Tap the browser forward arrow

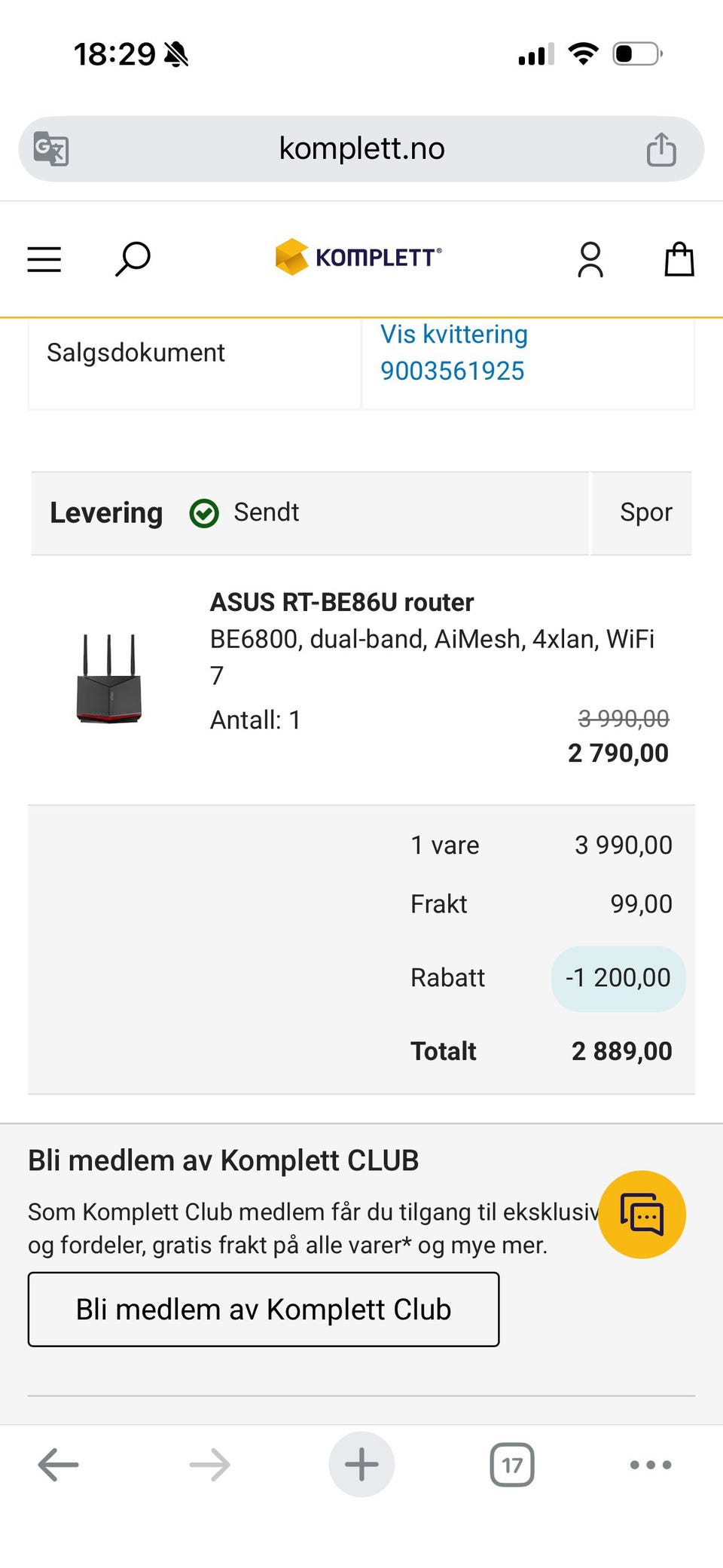pos(209,1464)
